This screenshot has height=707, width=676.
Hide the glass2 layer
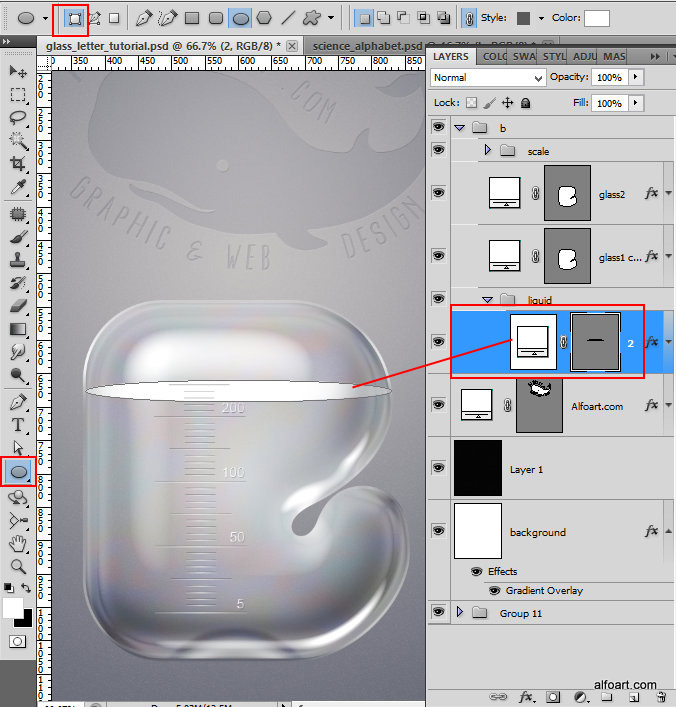click(438, 193)
